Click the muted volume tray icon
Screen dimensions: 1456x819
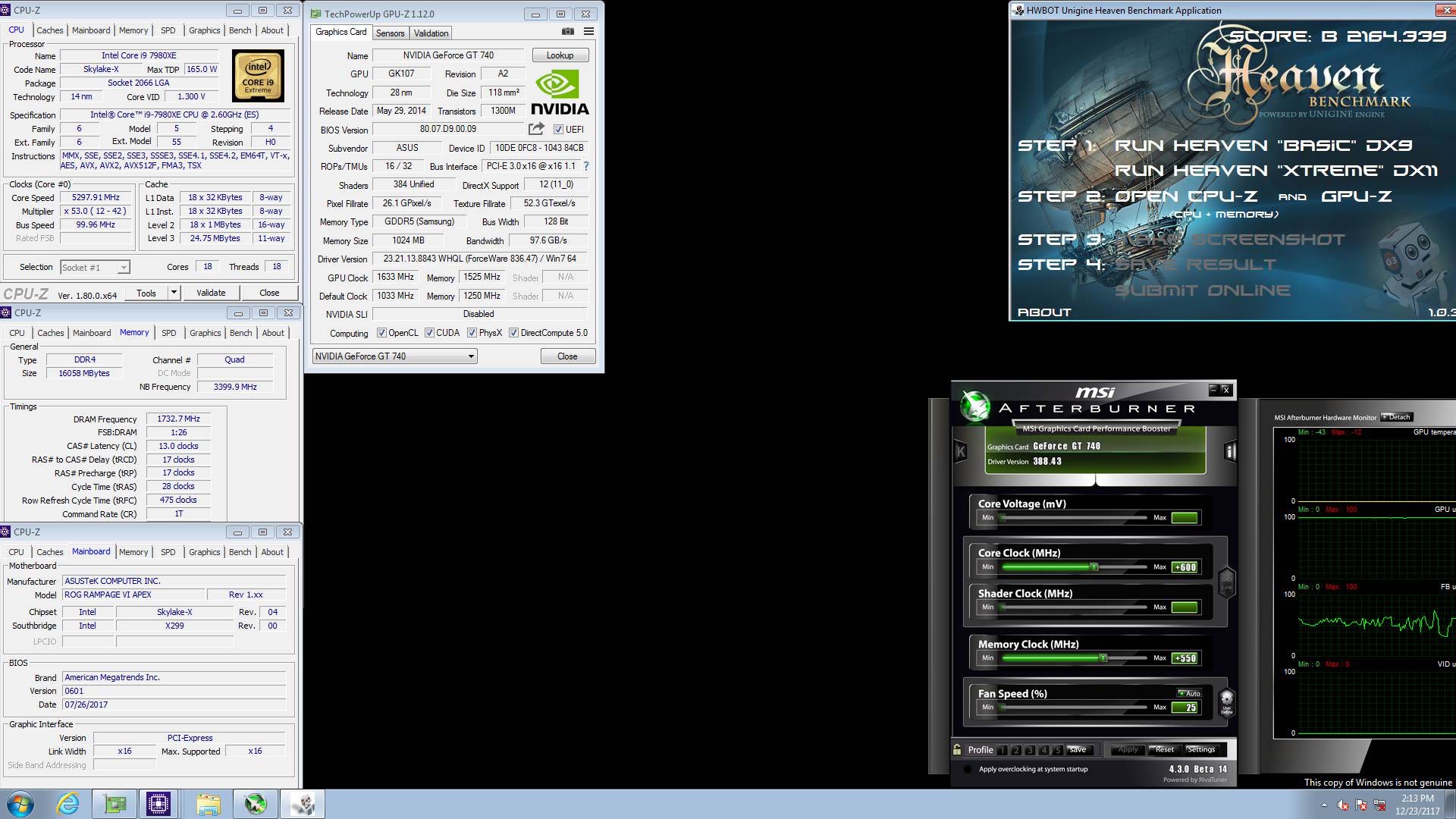[1343, 805]
